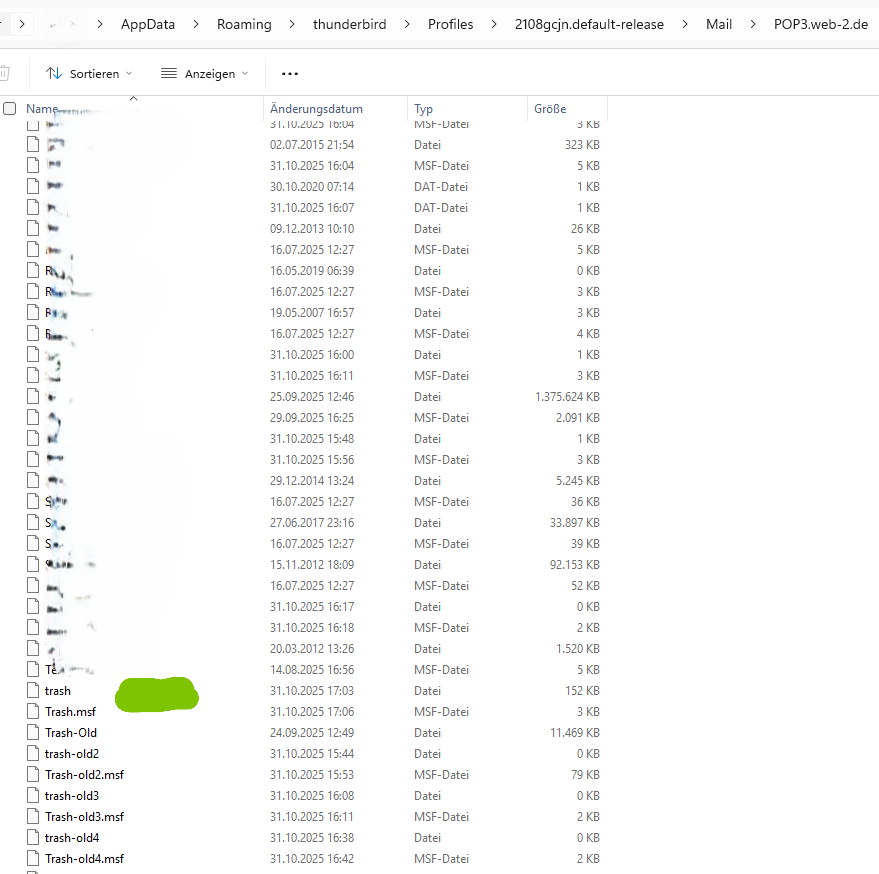Screen dimensions: 879x874
Task: Select the Trash-old4.msf file name
Action: tap(84, 859)
